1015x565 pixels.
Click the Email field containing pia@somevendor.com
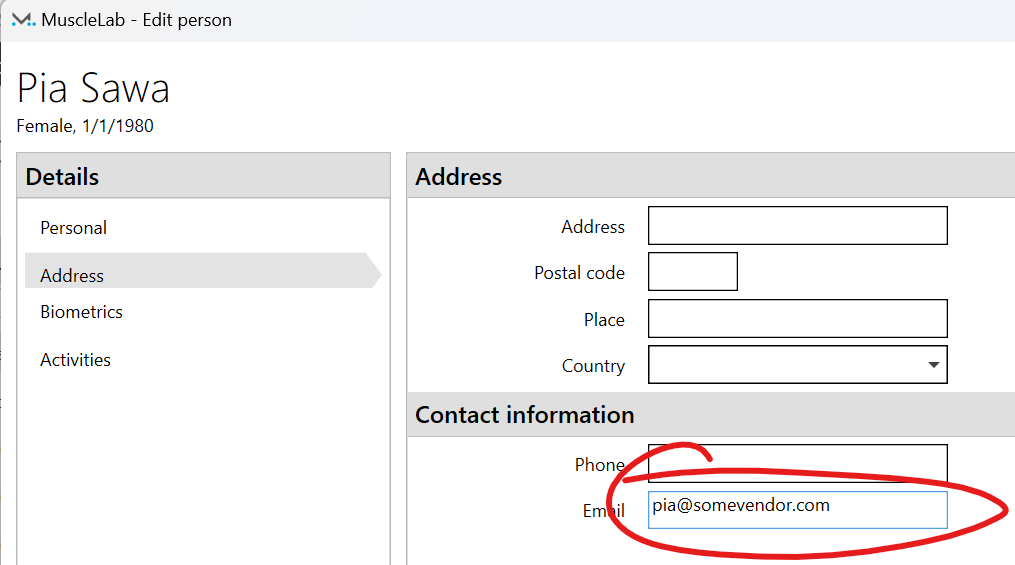coord(798,510)
